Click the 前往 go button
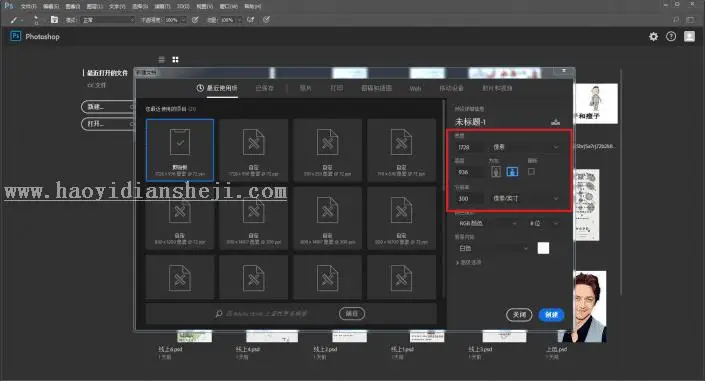Screen dimensions: 705x381 [352, 314]
